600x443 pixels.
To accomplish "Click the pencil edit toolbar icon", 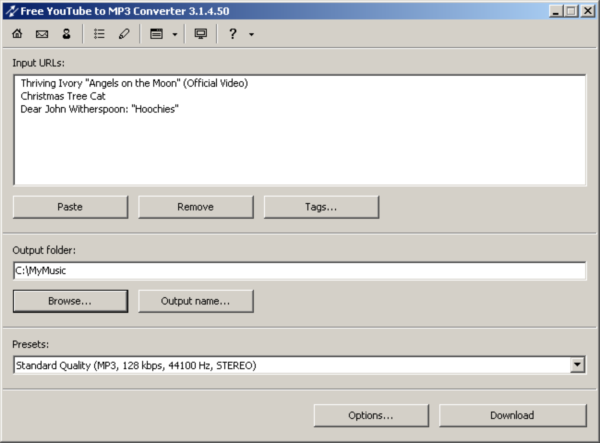I will click(x=124, y=34).
